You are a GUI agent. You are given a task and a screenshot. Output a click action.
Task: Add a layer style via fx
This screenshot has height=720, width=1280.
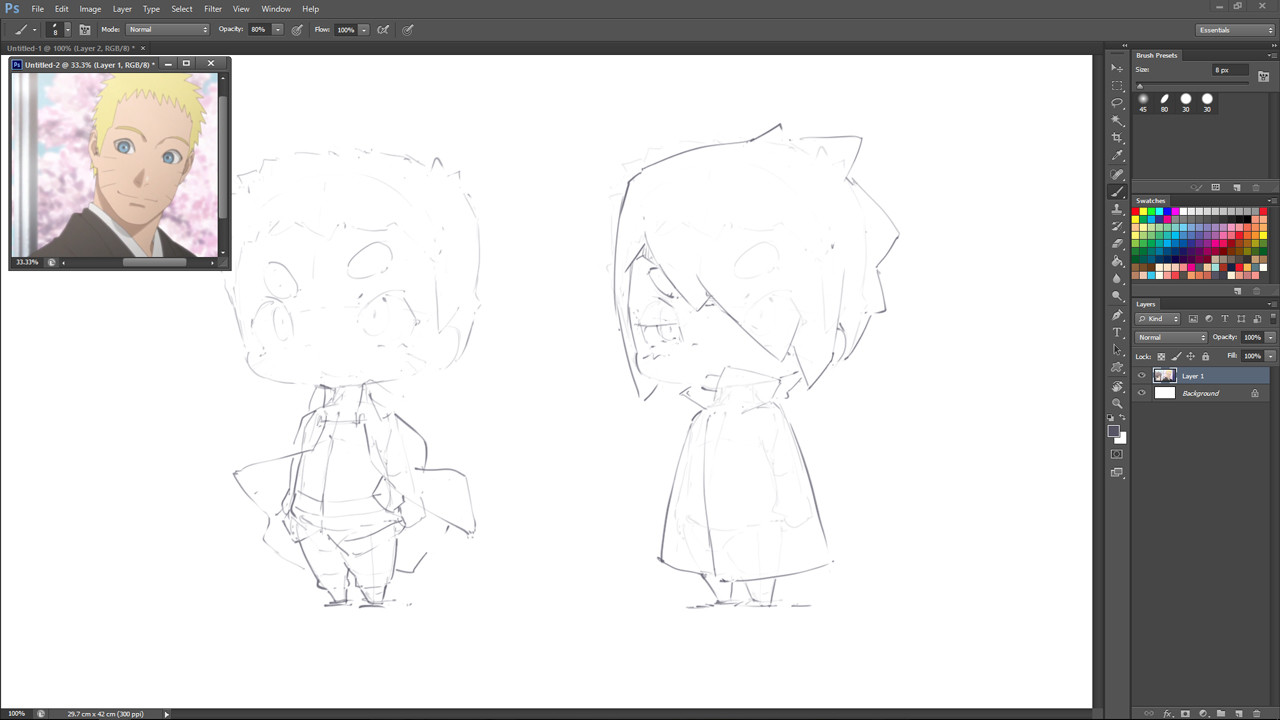(x=1168, y=714)
